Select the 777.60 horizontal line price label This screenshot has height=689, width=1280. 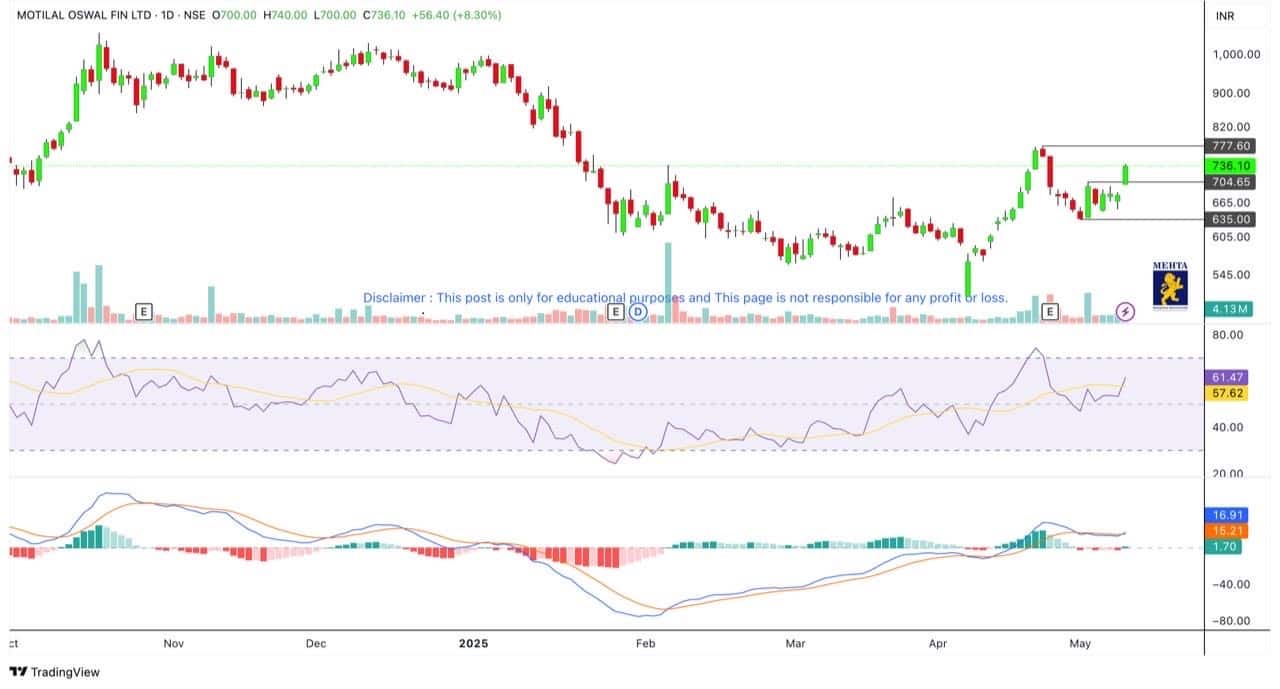(x=1231, y=146)
